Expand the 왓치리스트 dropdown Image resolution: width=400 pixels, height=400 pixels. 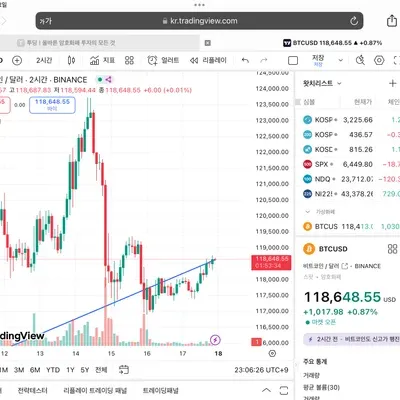click(x=322, y=83)
